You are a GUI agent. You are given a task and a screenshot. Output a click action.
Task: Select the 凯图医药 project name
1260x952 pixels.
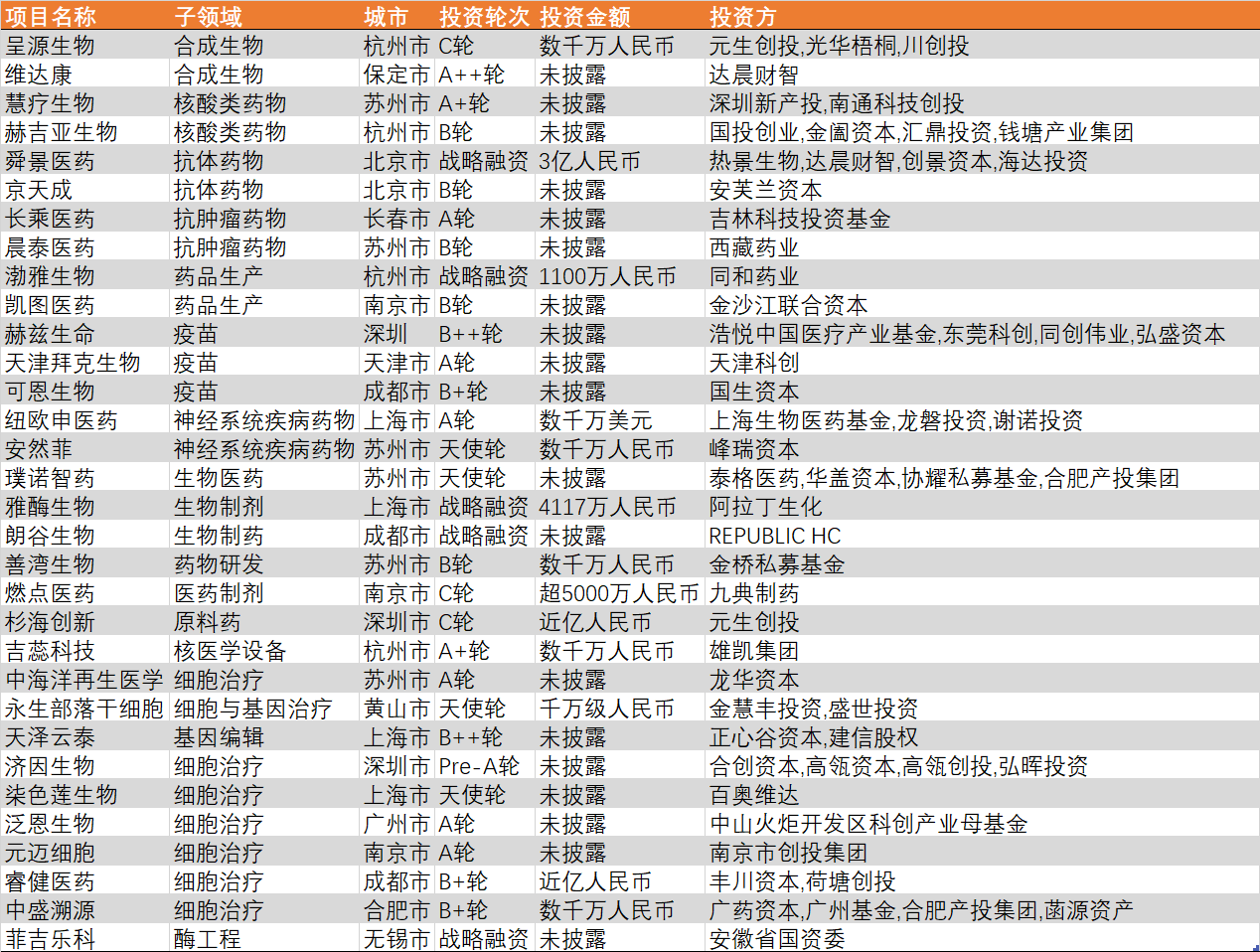click(50, 305)
